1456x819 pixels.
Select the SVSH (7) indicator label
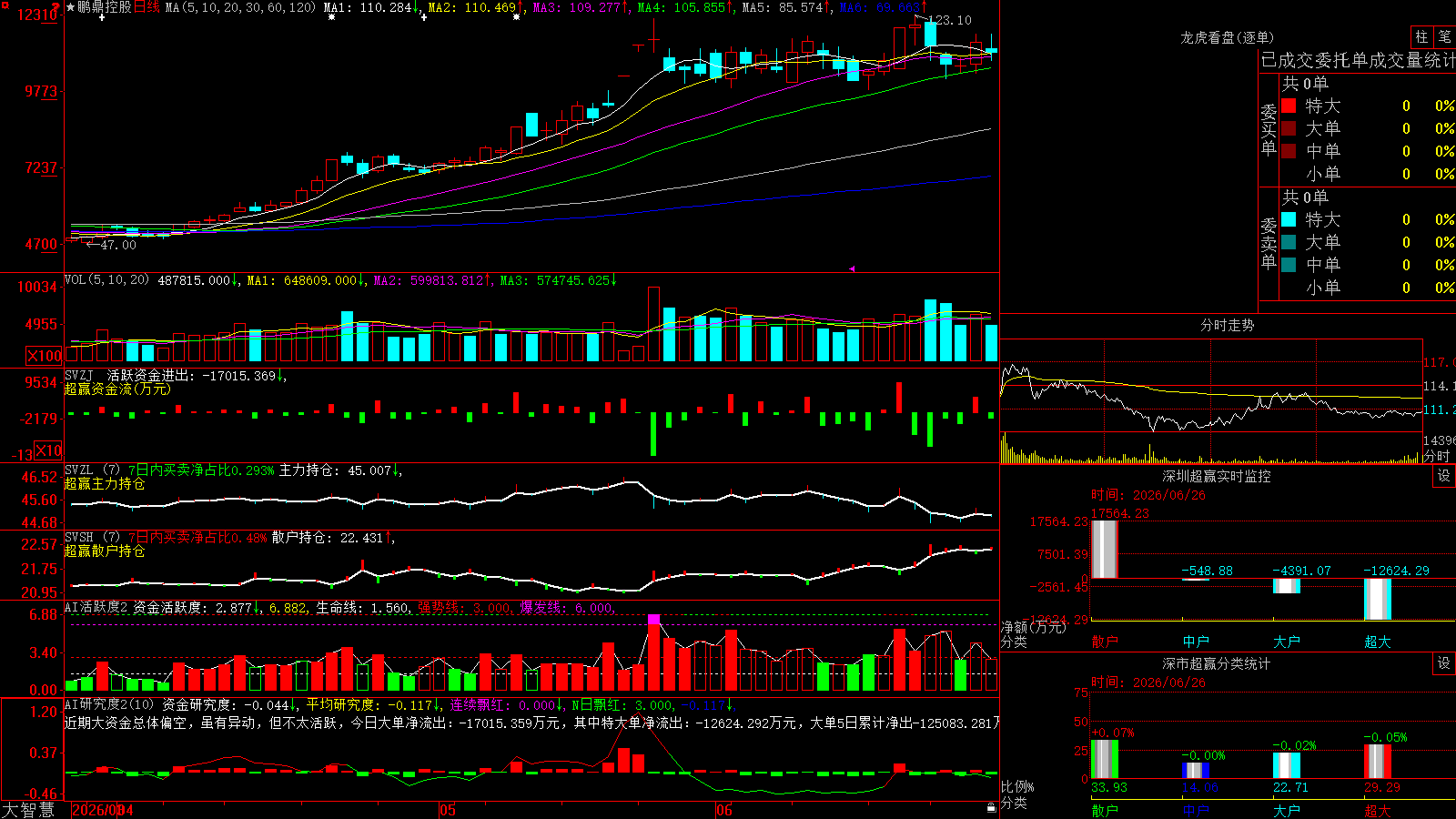coord(92,538)
